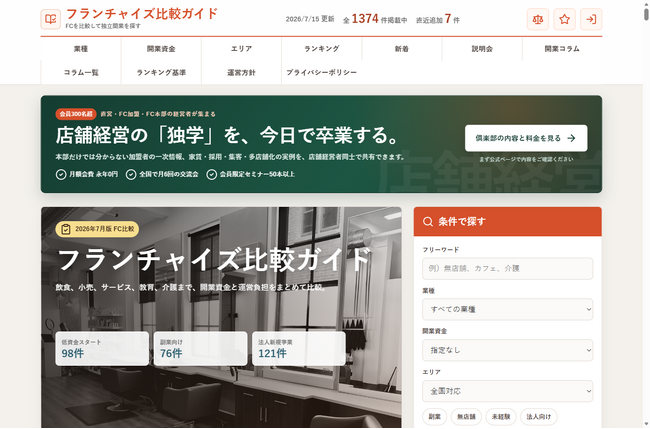Open favorites via the star icon

tap(564, 19)
